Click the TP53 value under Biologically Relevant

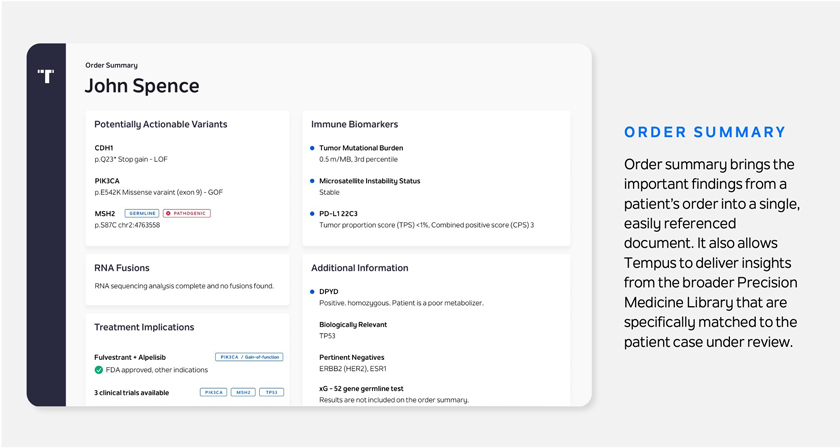[327, 336]
